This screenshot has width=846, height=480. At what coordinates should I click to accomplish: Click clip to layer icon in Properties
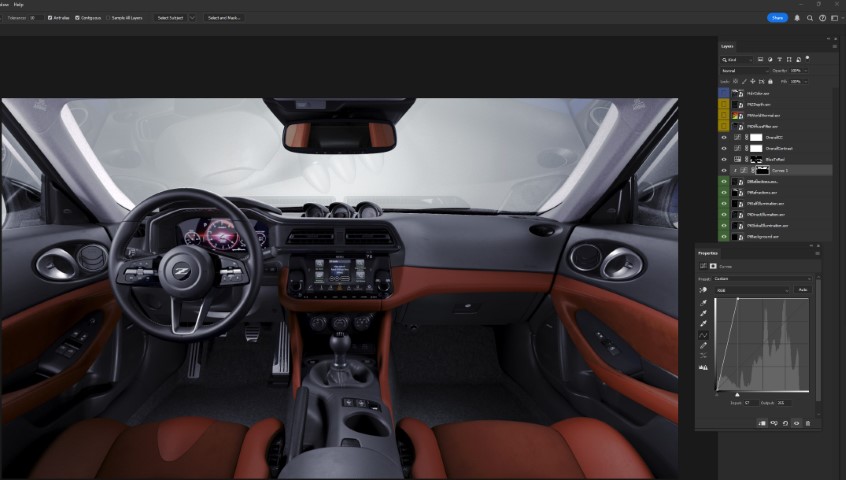tap(762, 423)
